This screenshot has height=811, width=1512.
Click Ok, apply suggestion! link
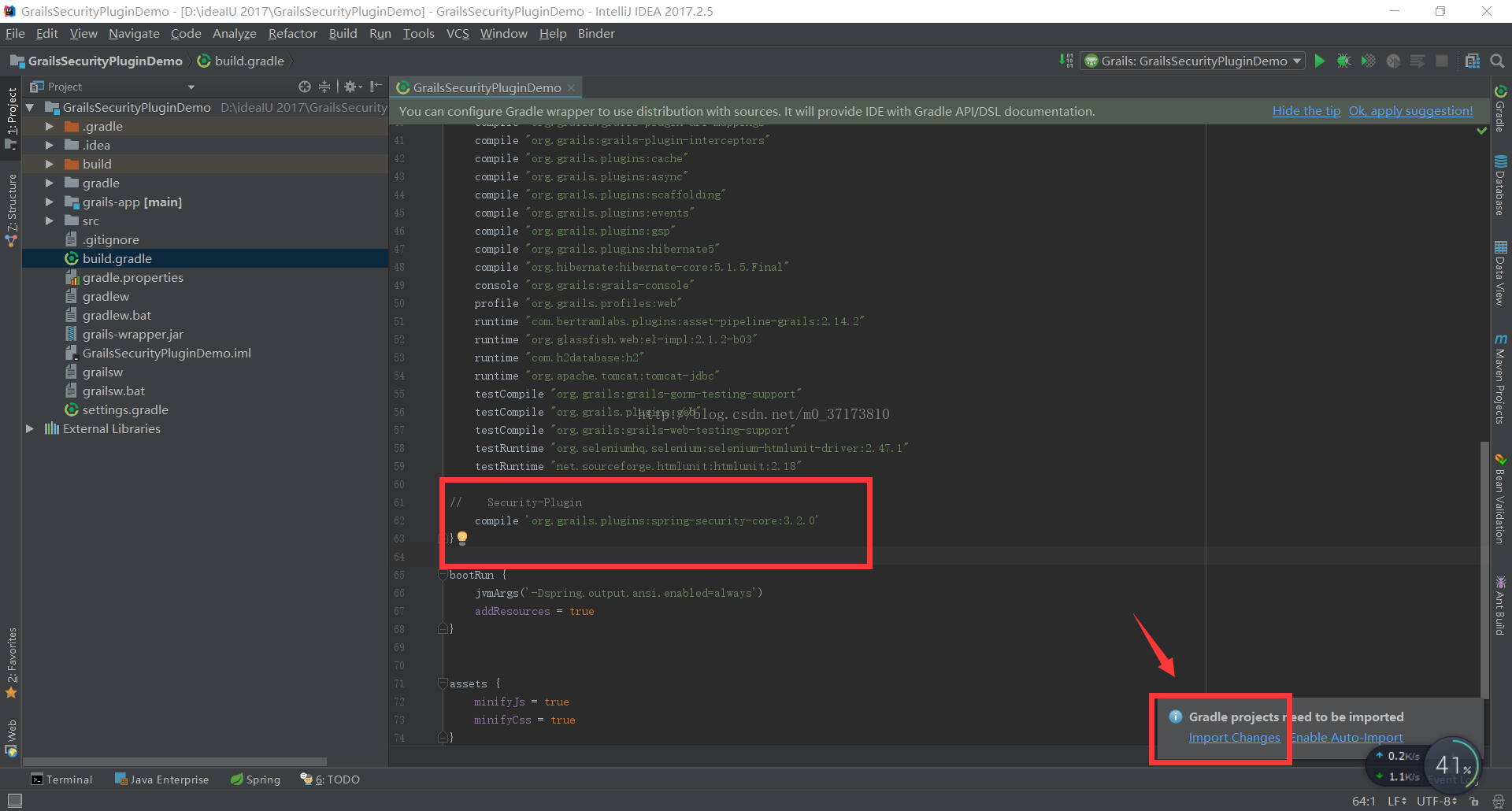click(x=1410, y=111)
